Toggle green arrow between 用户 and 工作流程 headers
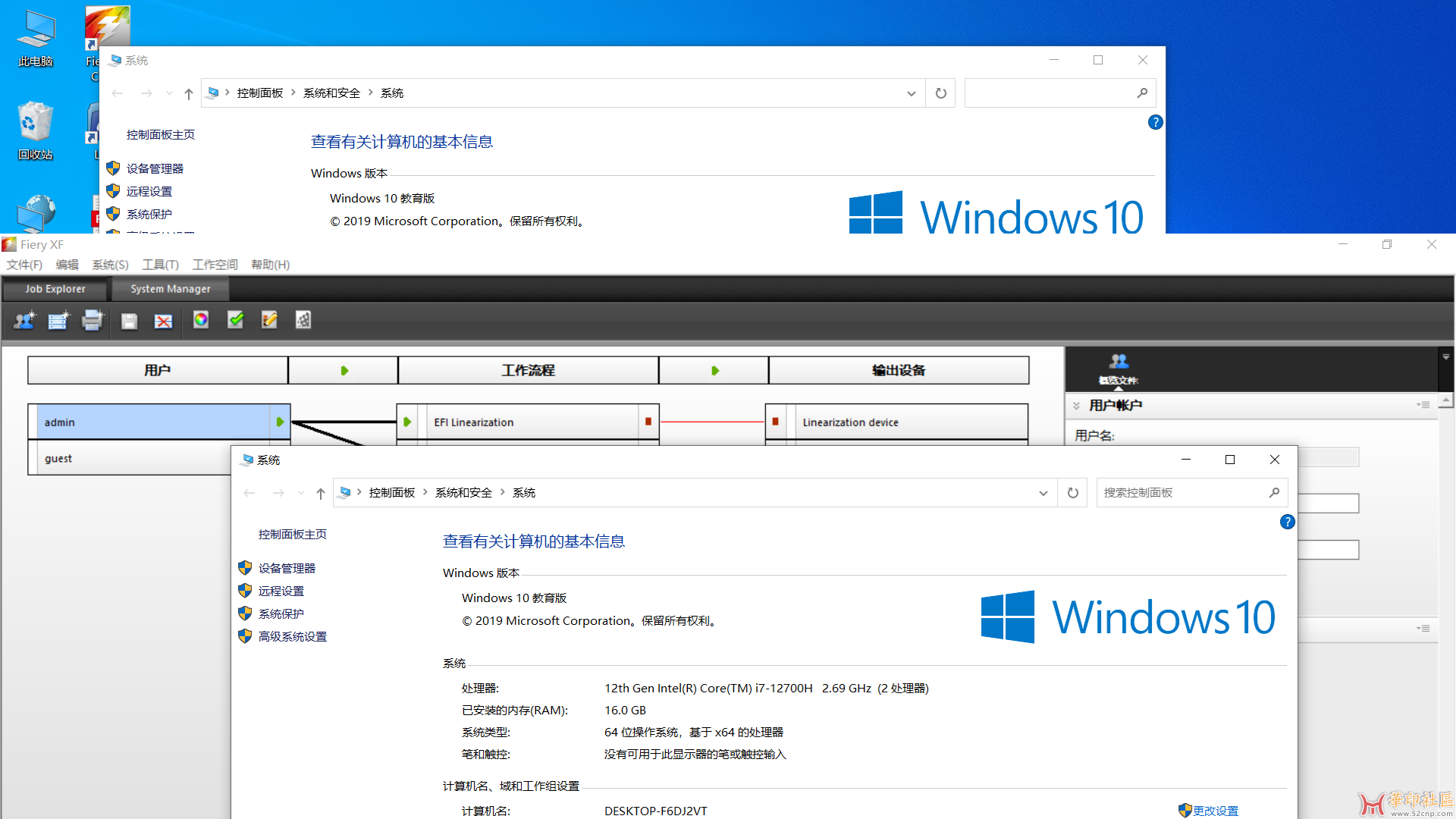 coord(344,371)
